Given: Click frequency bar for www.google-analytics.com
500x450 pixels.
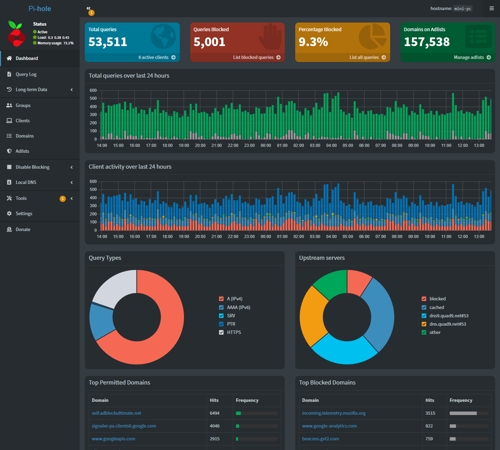Looking at the screenshot, I should coord(469,426).
